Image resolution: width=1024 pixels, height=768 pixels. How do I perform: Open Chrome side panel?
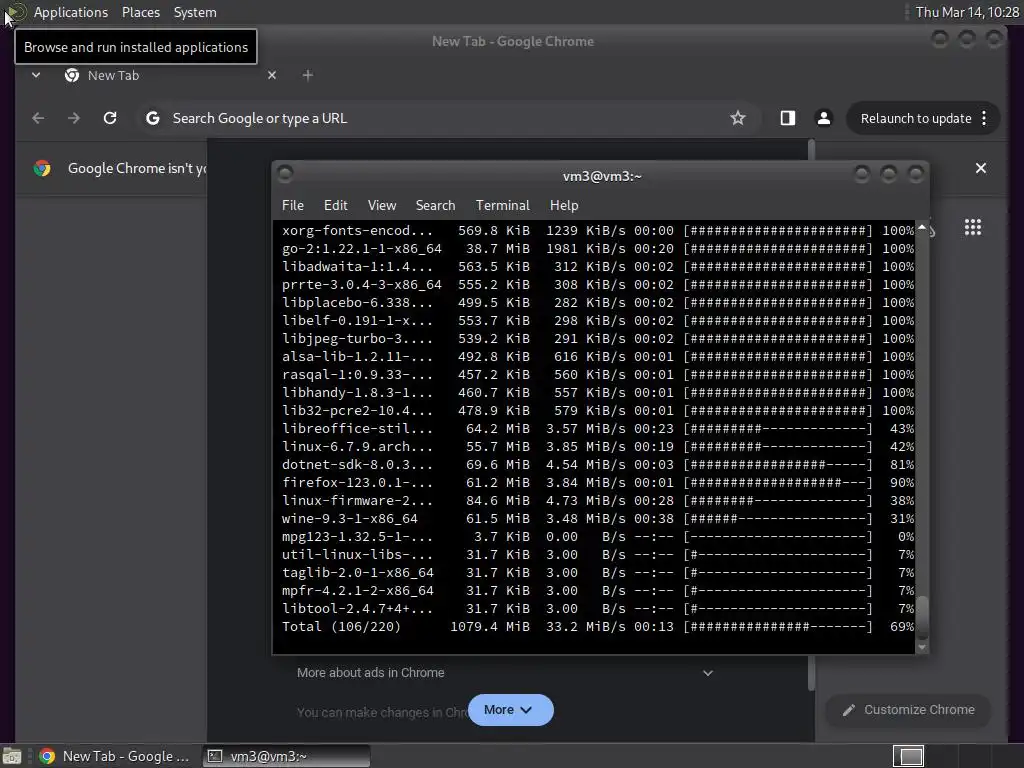click(x=788, y=118)
